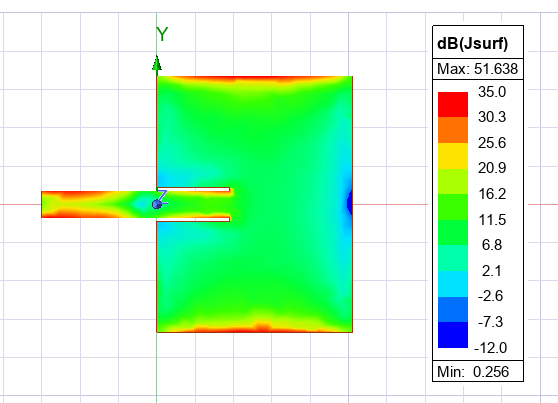Image resolution: width=558 pixels, height=403 pixels.
Task: Select the yellow 25.6 color band
Action: tap(453, 156)
